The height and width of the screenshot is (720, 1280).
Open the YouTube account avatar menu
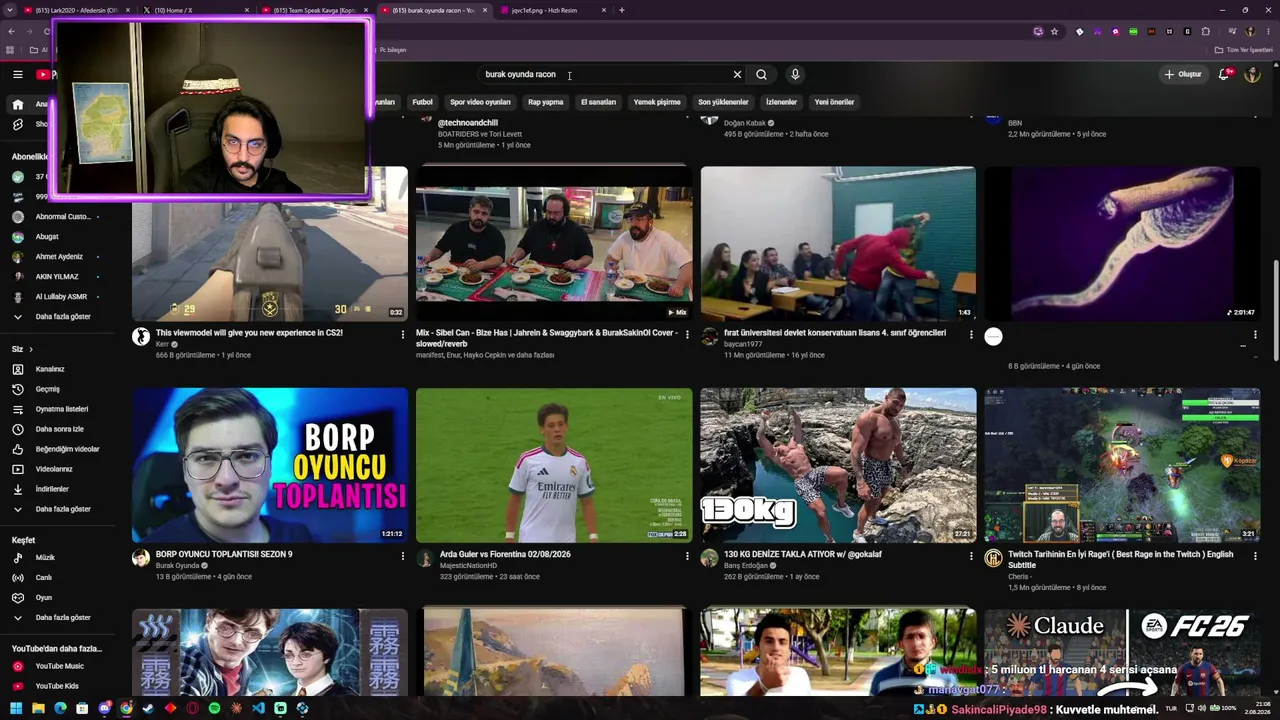pyautogui.click(x=1252, y=74)
